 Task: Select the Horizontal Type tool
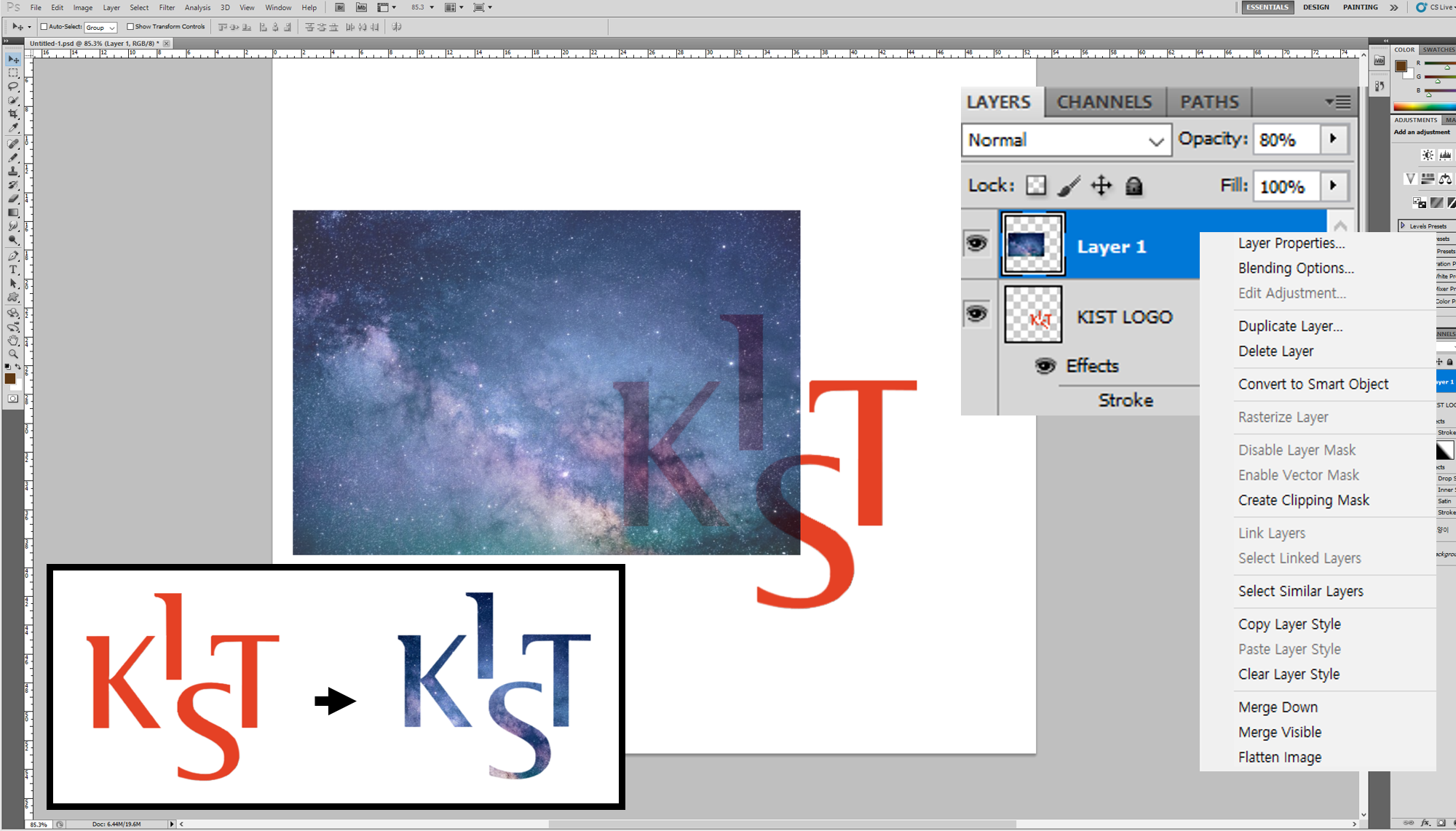[x=13, y=270]
